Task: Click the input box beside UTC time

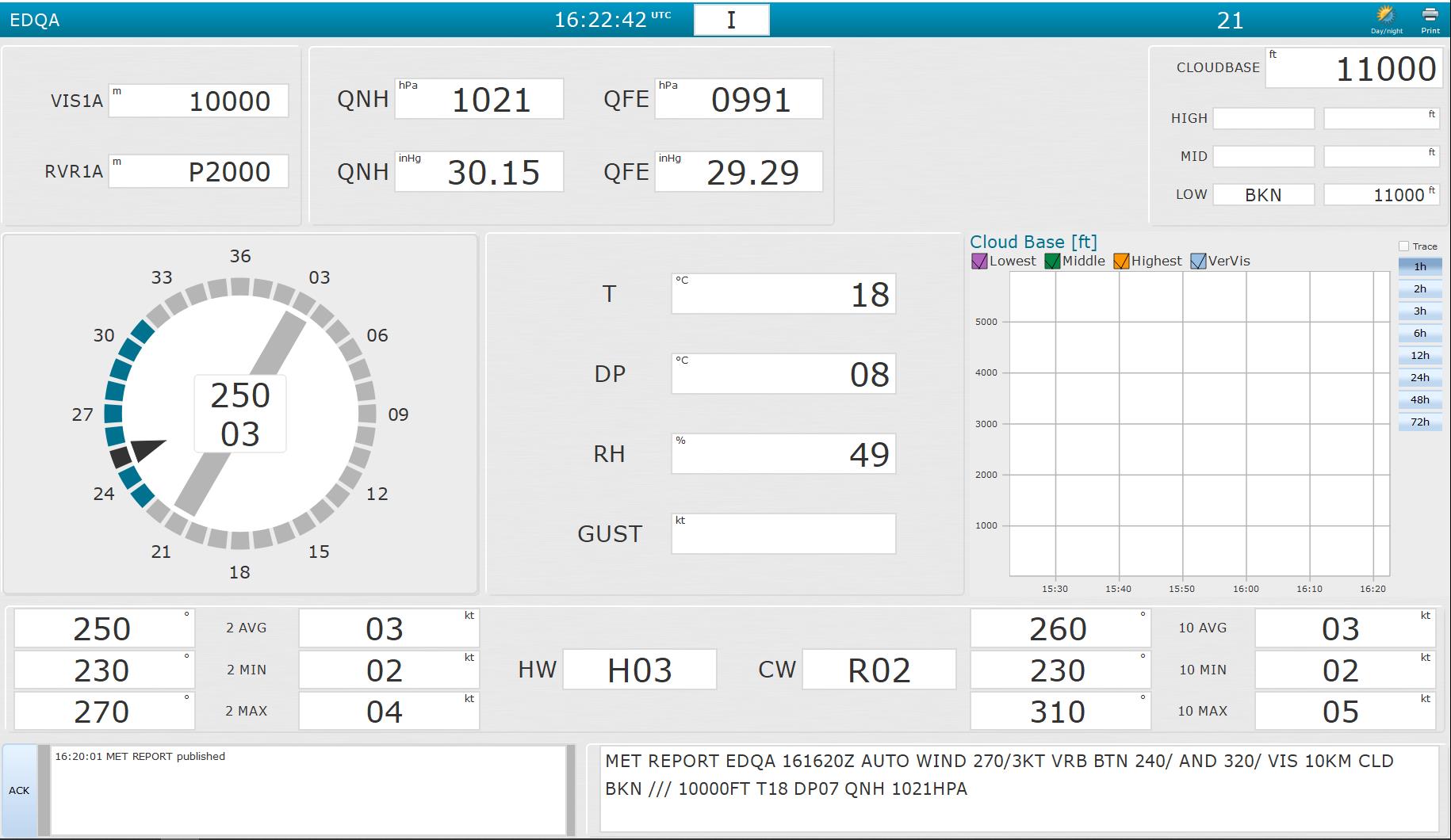Action: (x=731, y=20)
